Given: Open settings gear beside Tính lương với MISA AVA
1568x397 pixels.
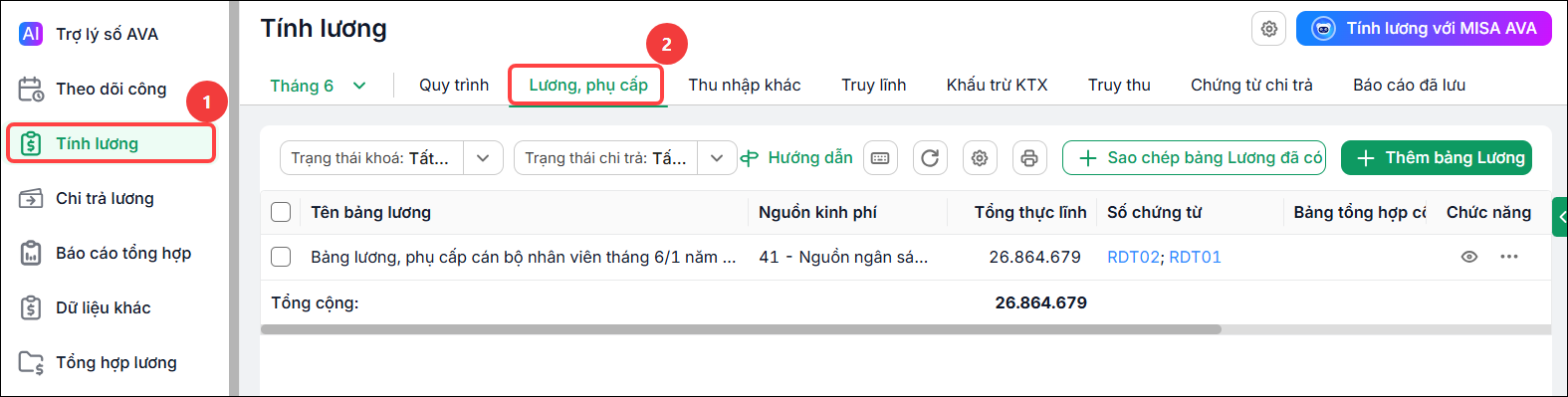Looking at the screenshot, I should (1268, 29).
